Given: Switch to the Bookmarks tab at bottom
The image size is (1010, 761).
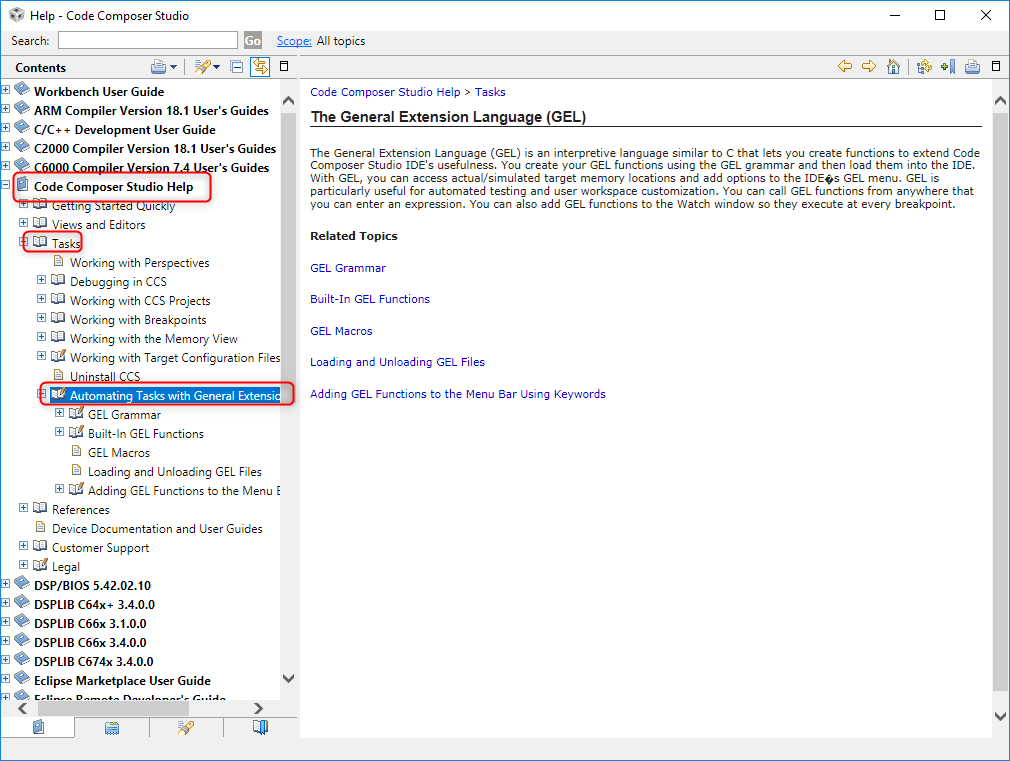Looking at the screenshot, I should pos(260,727).
